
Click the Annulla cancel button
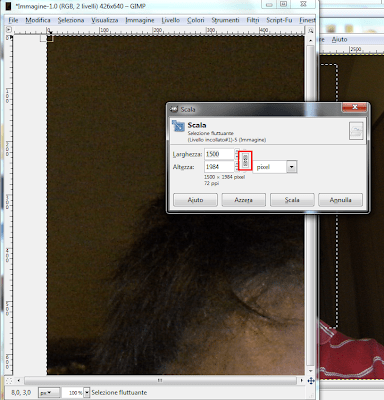tap(340, 200)
